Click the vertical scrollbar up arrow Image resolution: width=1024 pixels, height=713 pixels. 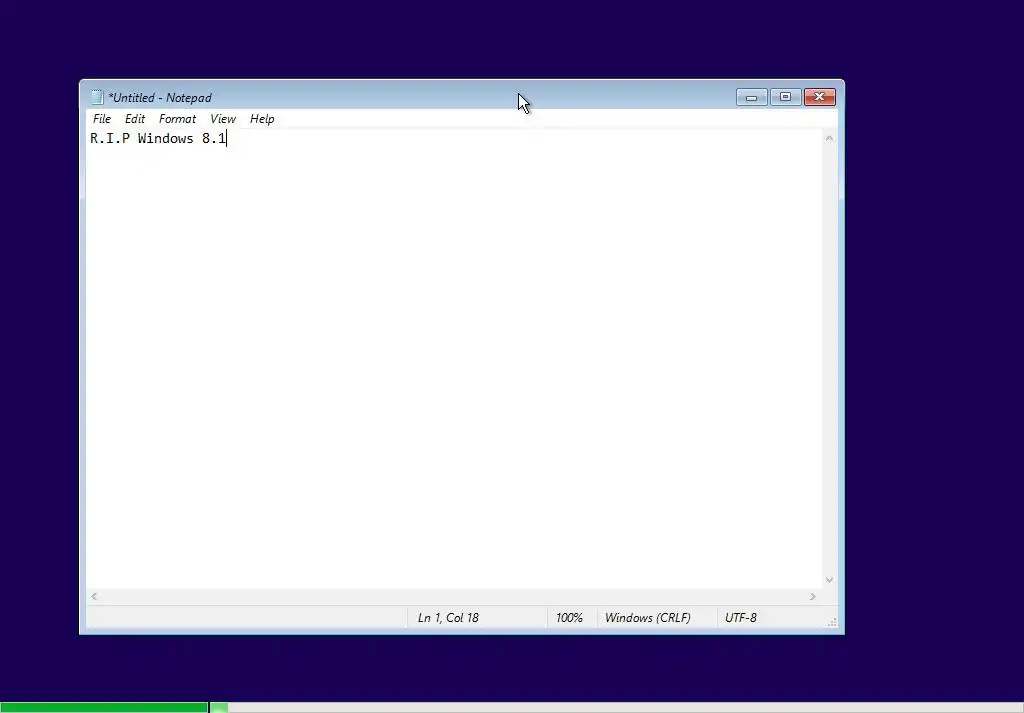(829, 138)
